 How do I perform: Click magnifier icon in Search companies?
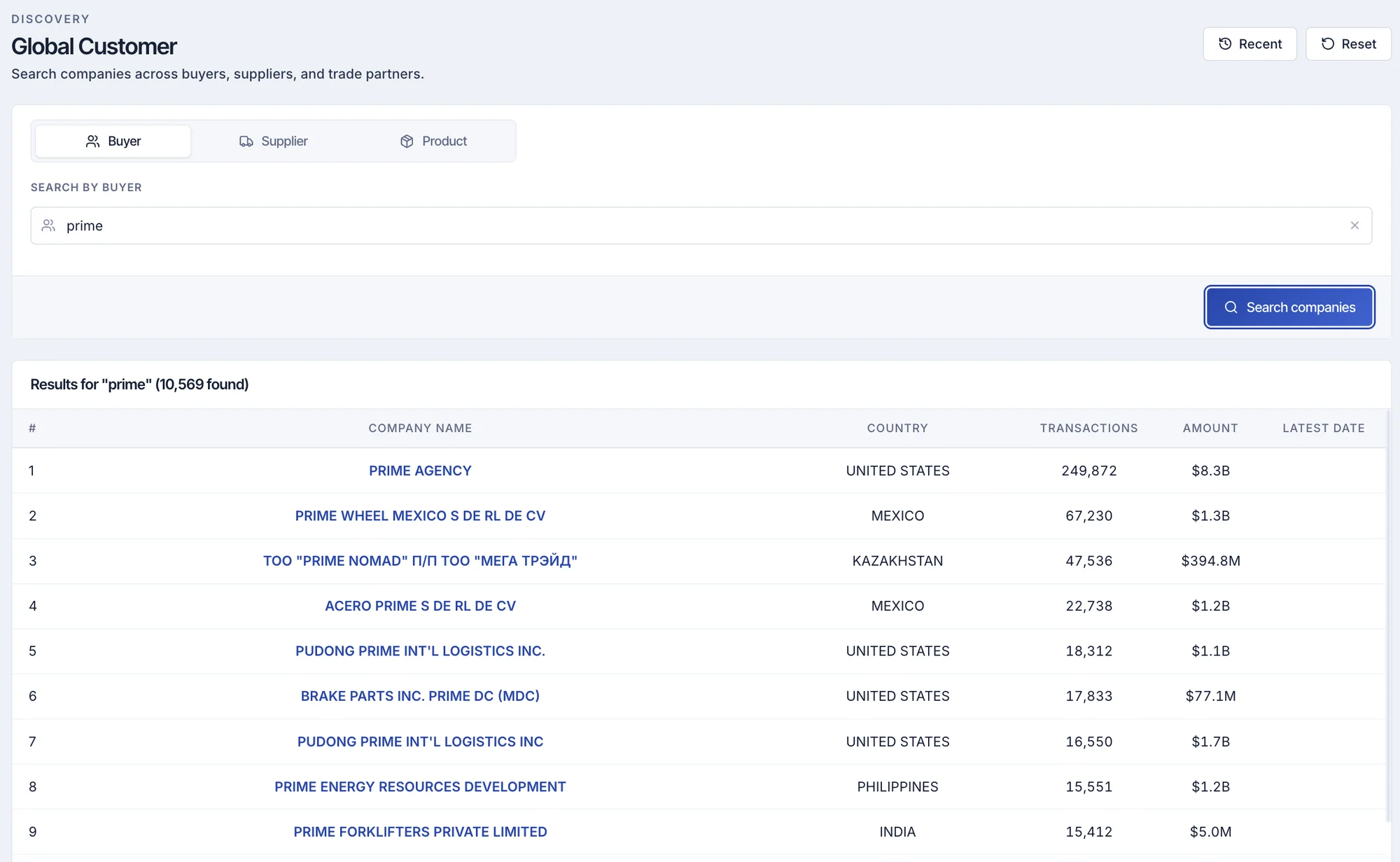coord(1231,307)
